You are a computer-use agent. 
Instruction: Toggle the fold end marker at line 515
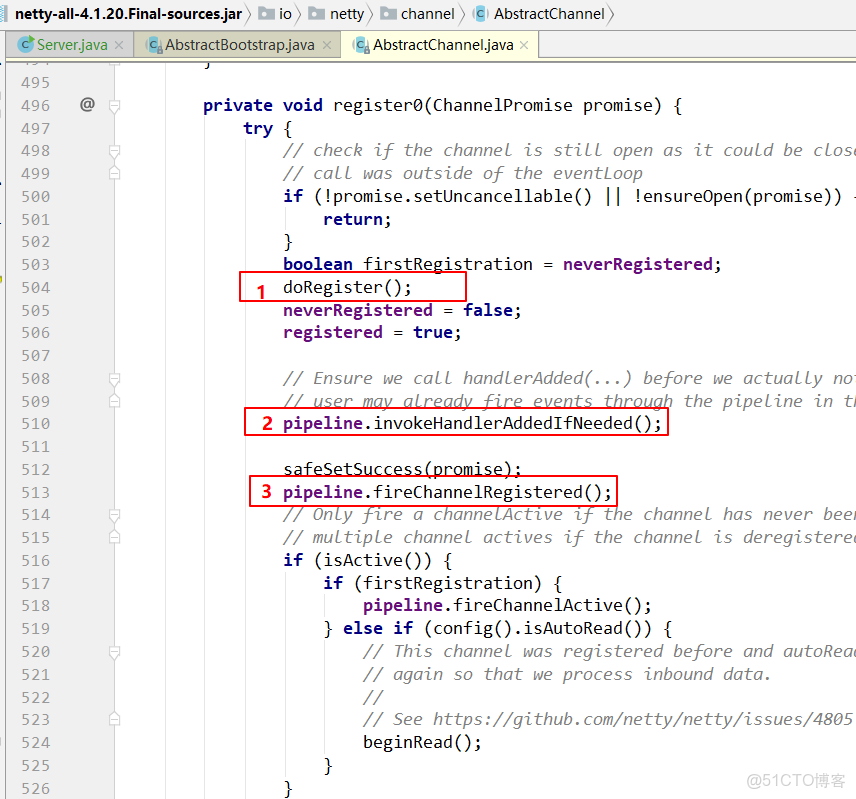point(114,538)
